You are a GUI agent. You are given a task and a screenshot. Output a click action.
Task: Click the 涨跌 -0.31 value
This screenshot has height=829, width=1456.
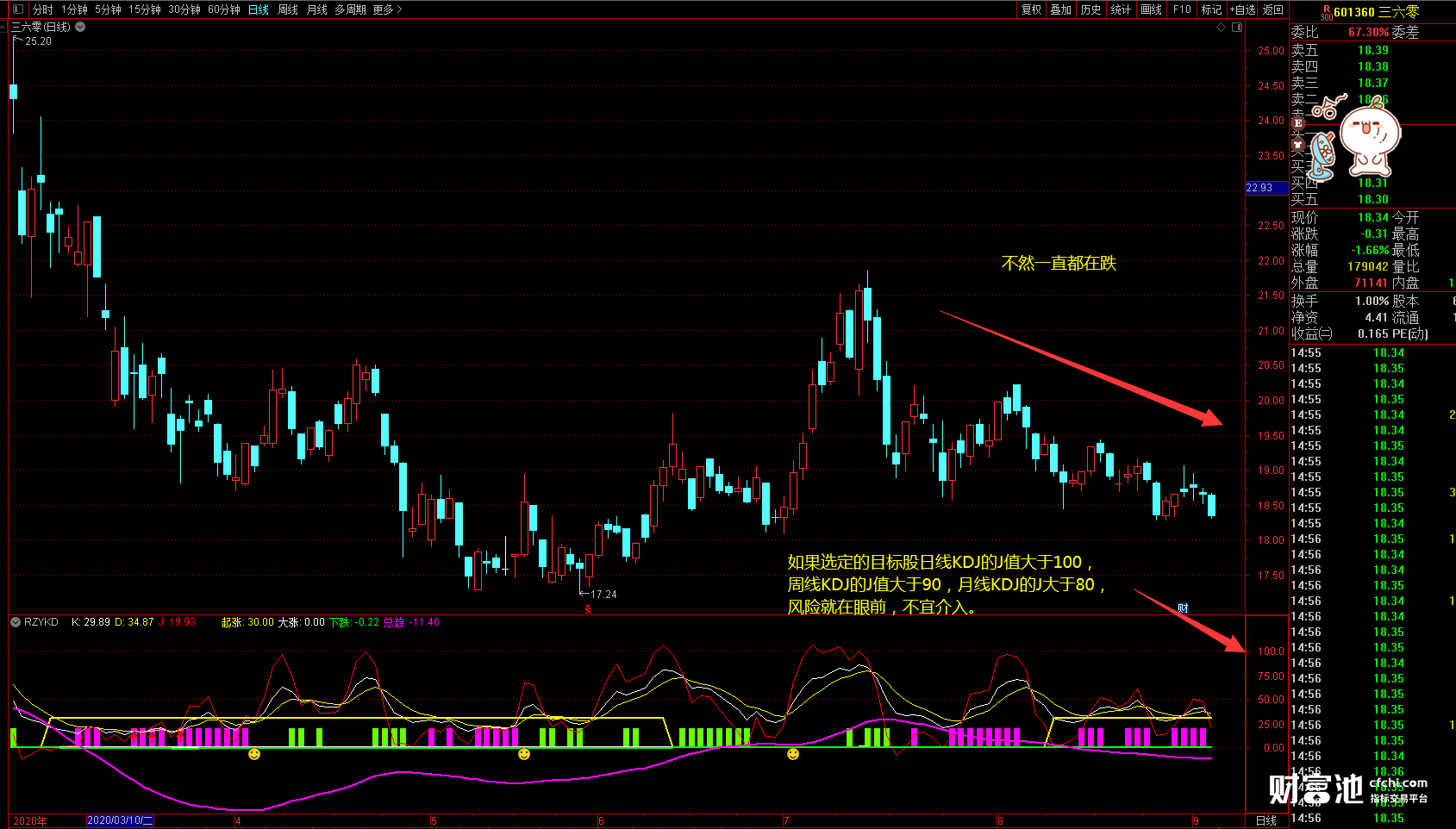(x=1374, y=234)
